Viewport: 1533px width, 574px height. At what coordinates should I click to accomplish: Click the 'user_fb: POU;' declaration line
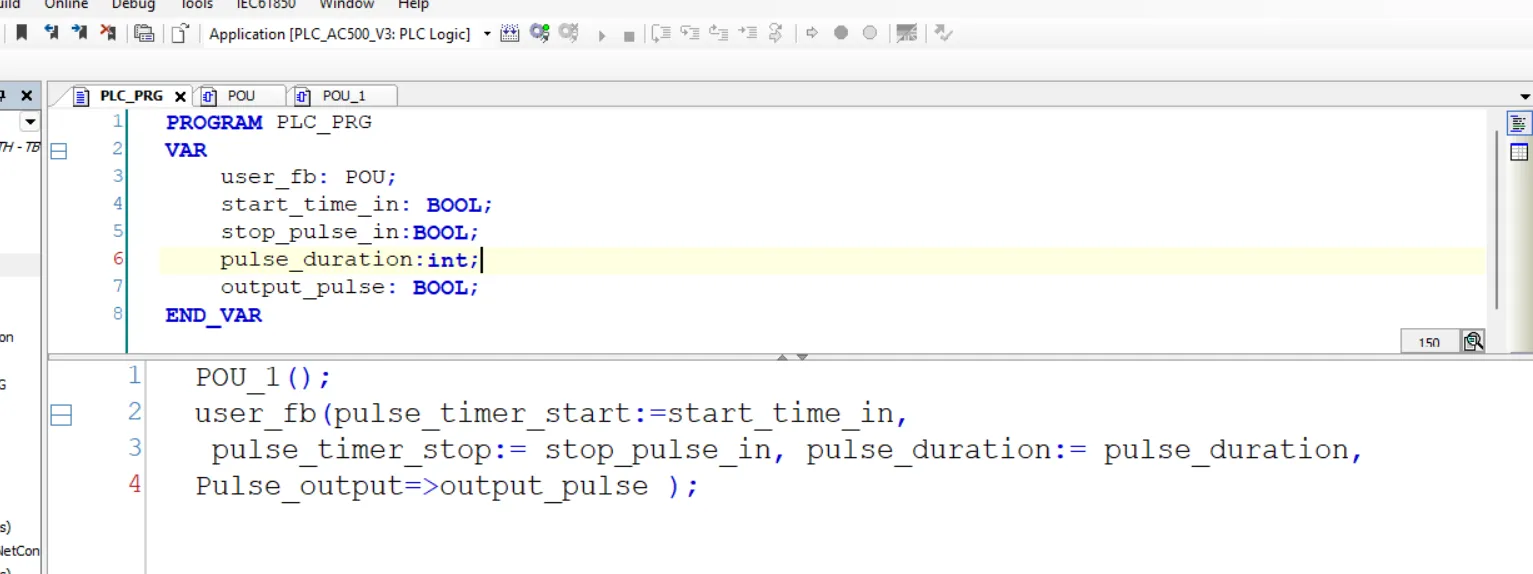309,177
